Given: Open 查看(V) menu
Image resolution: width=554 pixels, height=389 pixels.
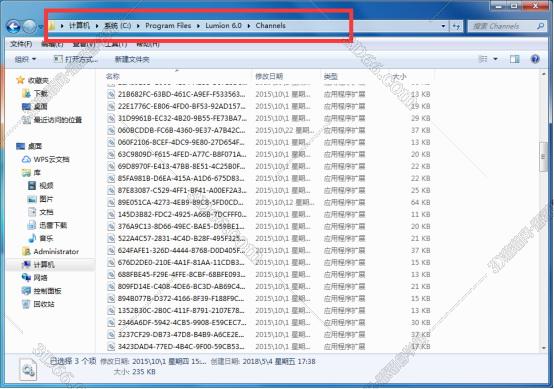Looking at the screenshot, I should [84, 44].
